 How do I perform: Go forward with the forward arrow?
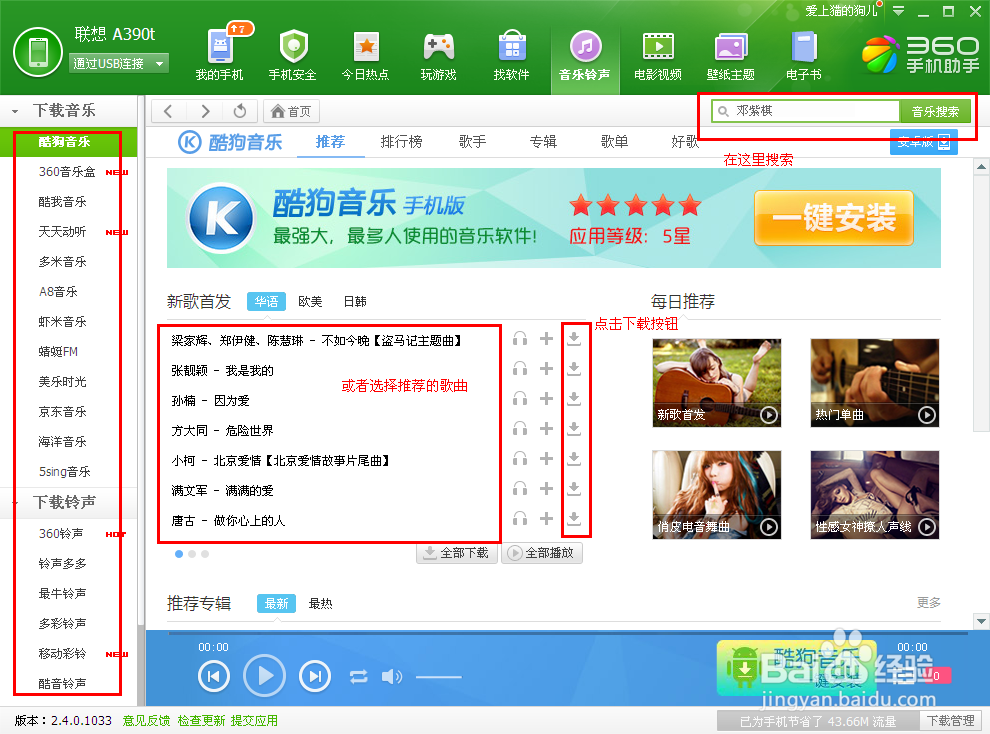[205, 111]
